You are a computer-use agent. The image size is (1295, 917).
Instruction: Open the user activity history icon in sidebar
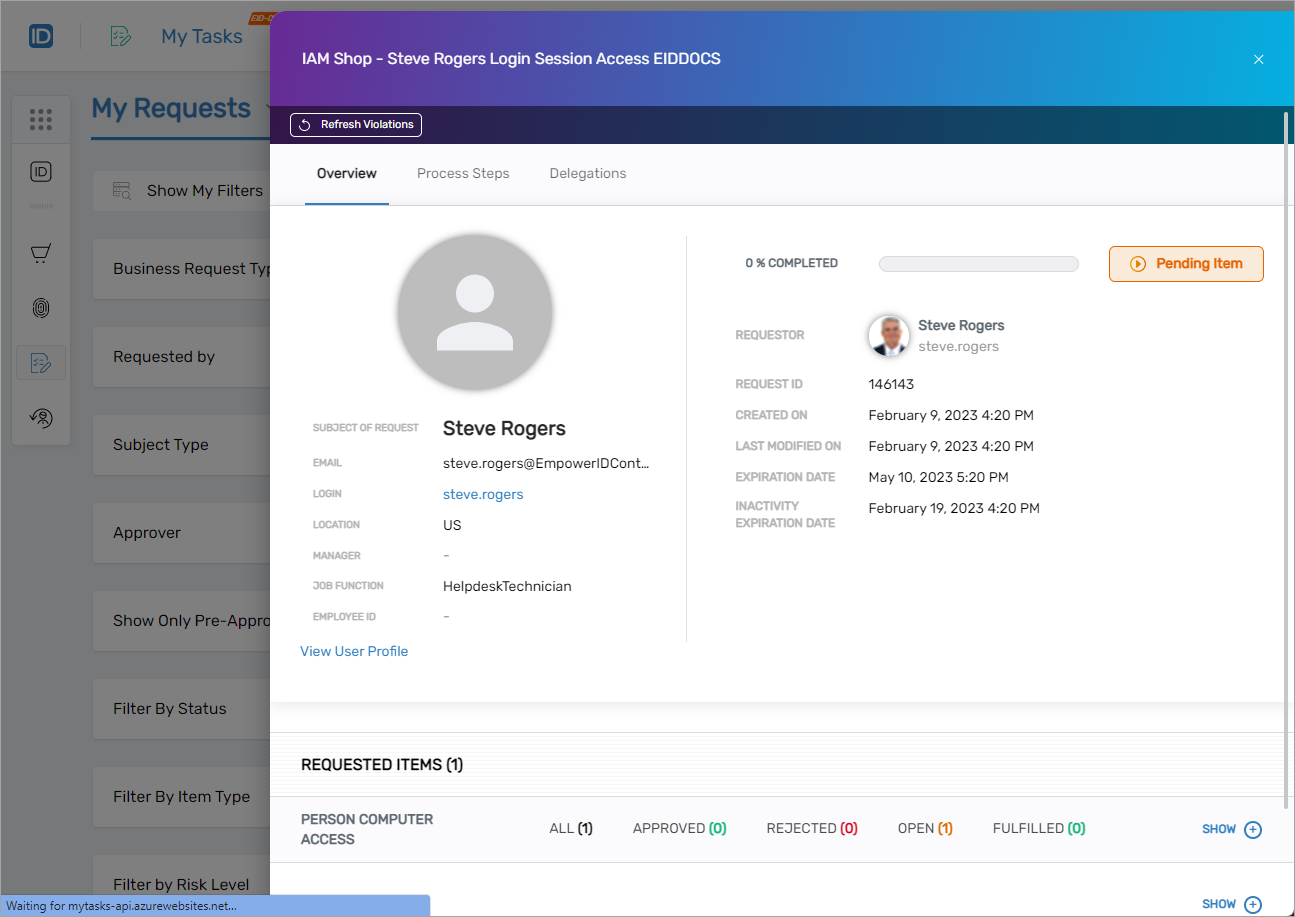tap(41, 417)
